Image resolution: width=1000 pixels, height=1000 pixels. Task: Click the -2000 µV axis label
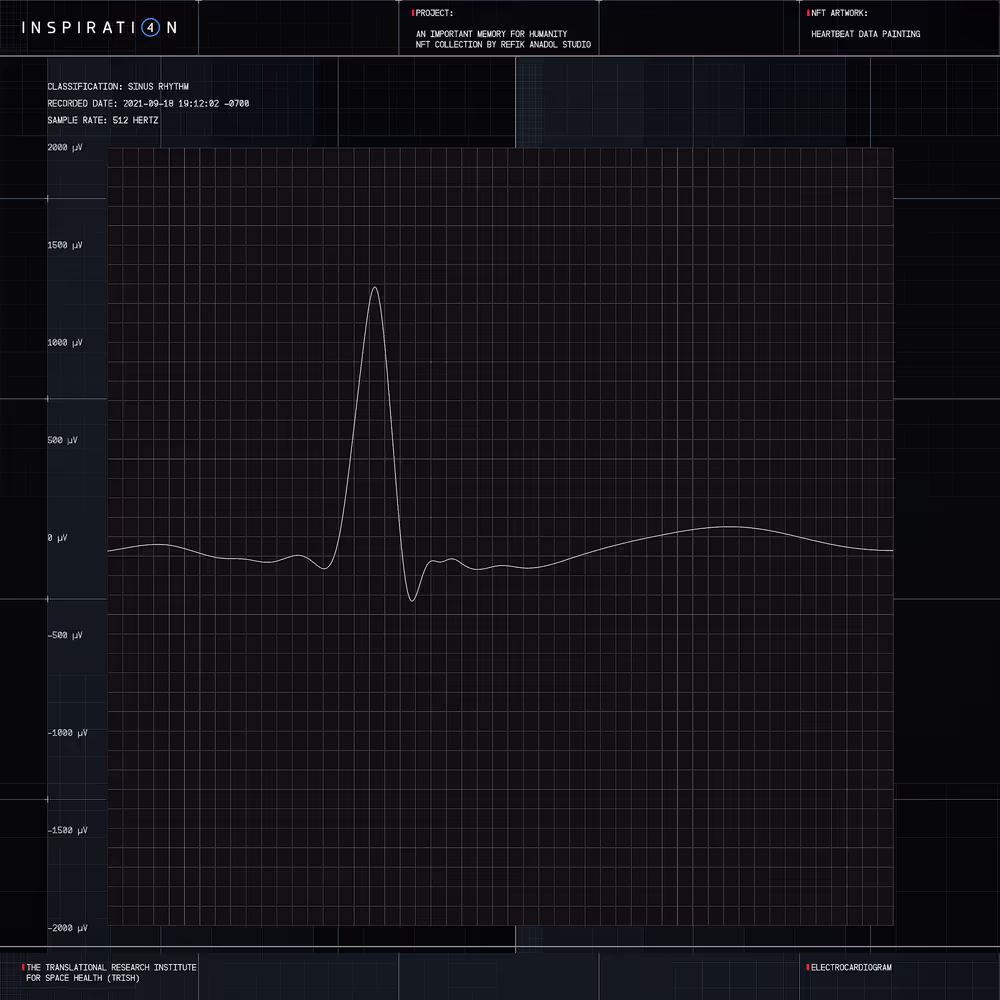click(x=68, y=928)
